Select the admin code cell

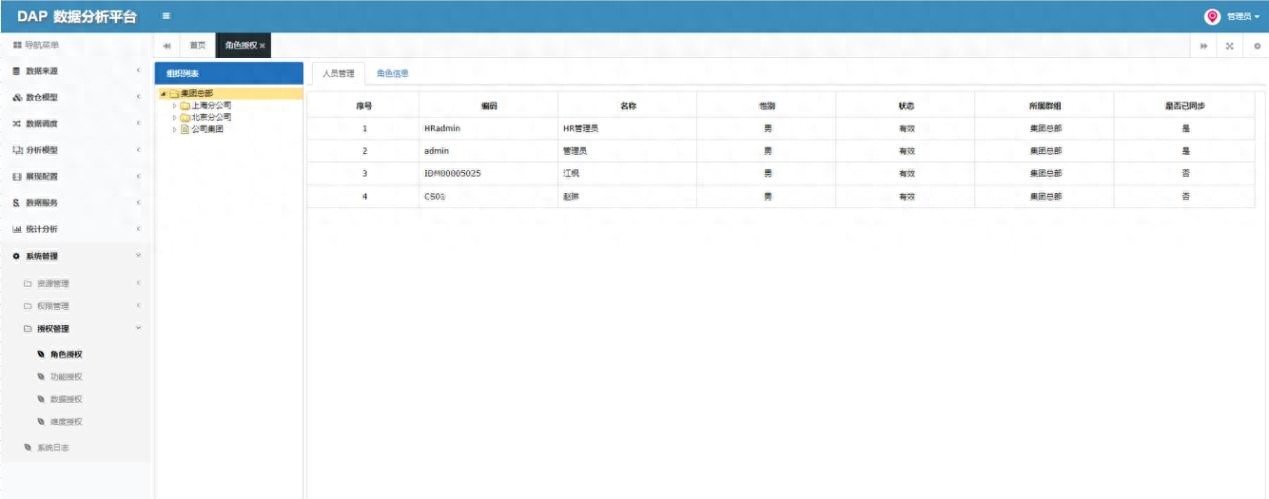click(489, 151)
